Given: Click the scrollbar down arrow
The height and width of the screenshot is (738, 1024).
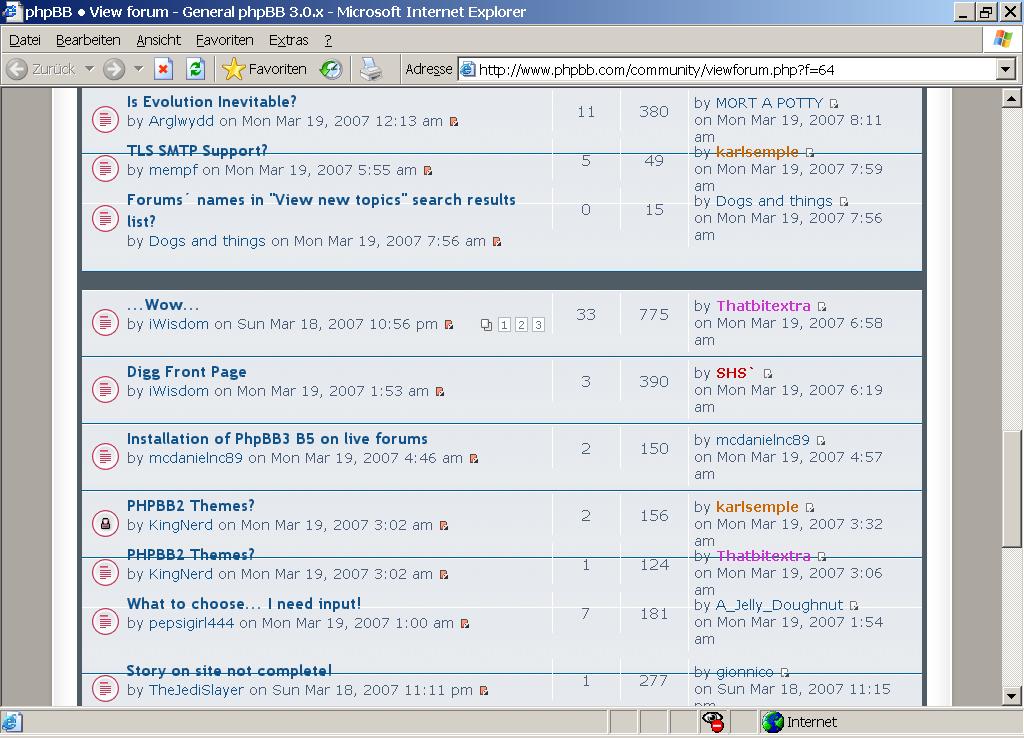Looking at the screenshot, I should point(1011,696).
